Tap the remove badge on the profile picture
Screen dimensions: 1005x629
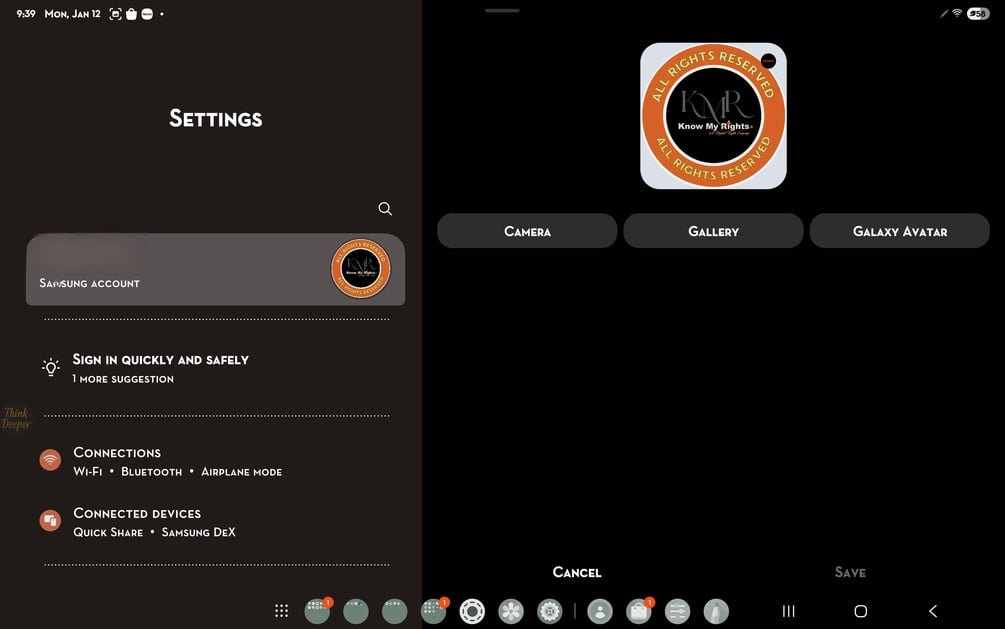coord(768,61)
